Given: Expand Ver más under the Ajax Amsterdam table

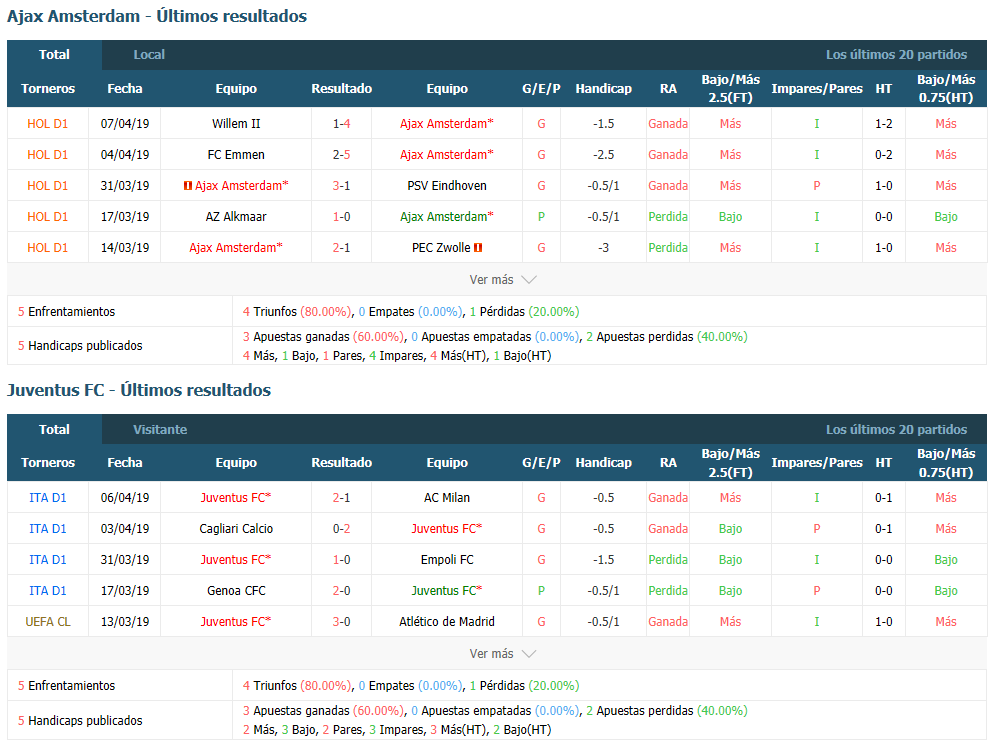Looking at the screenshot, I should click(x=503, y=279).
